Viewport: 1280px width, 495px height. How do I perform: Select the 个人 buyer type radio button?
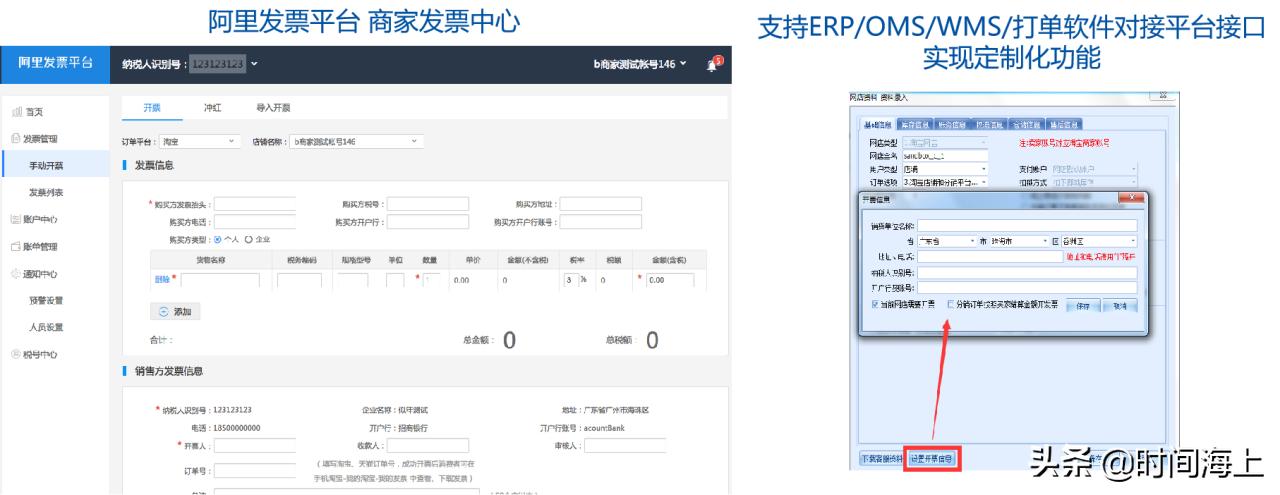coord(217,240)
